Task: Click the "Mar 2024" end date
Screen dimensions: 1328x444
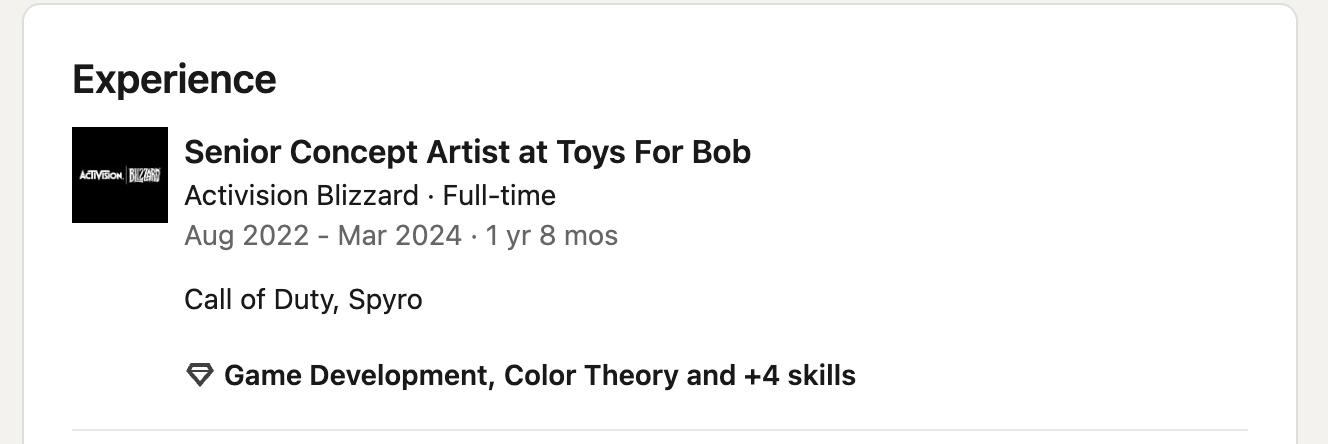Action: [400, 236]
